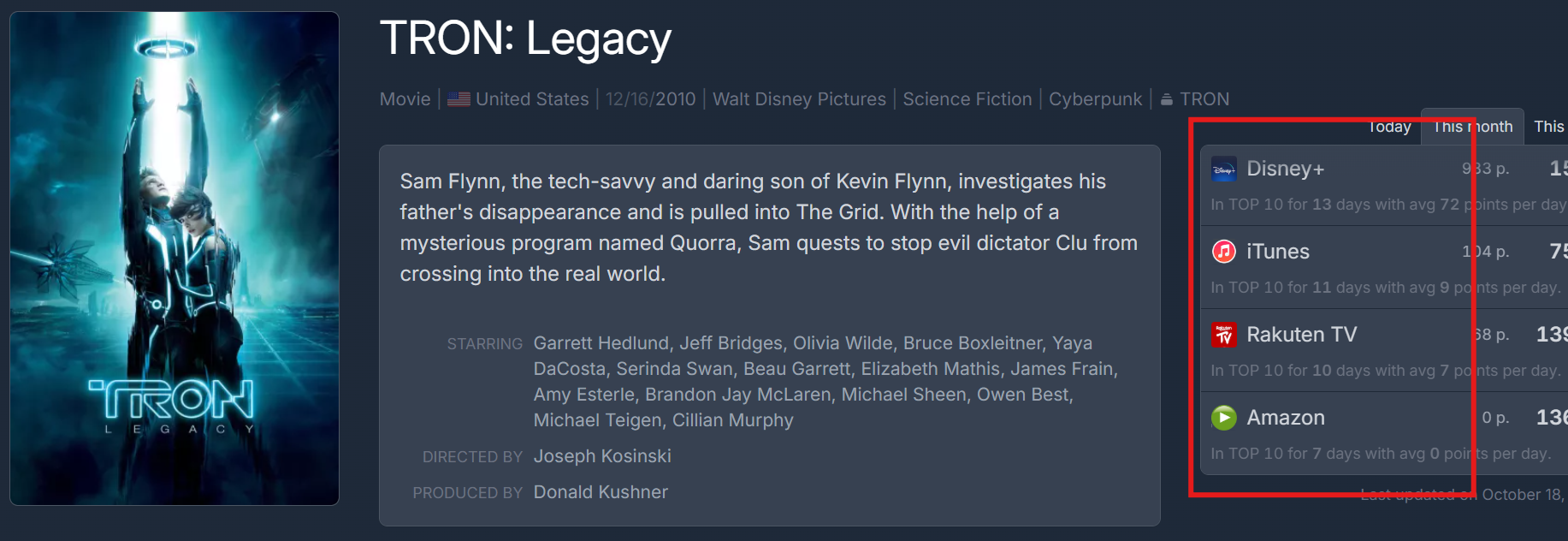
Task: Open the TRON: Legacy poster image
Action: pos(175,258)
